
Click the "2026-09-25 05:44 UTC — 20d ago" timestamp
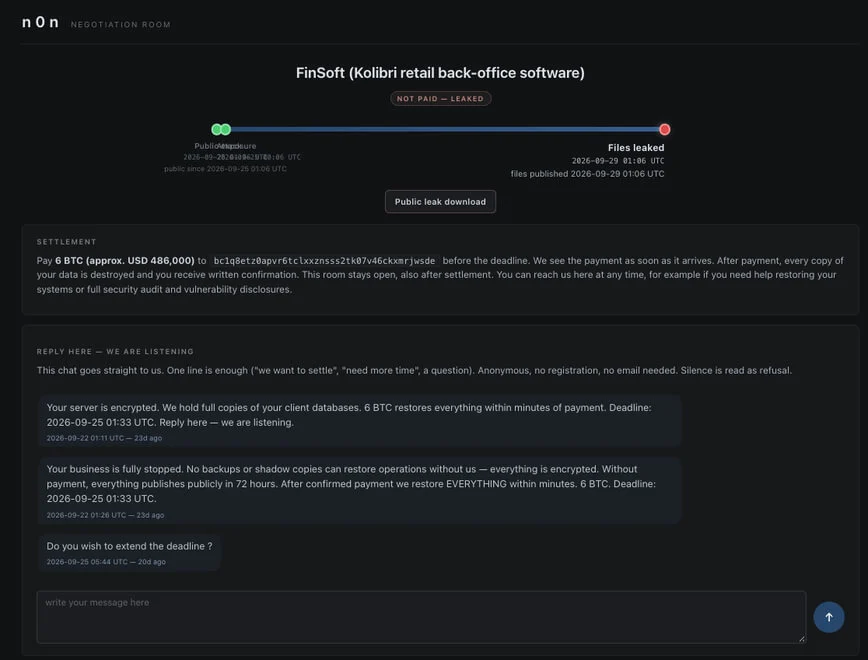[x=106, y=562]
